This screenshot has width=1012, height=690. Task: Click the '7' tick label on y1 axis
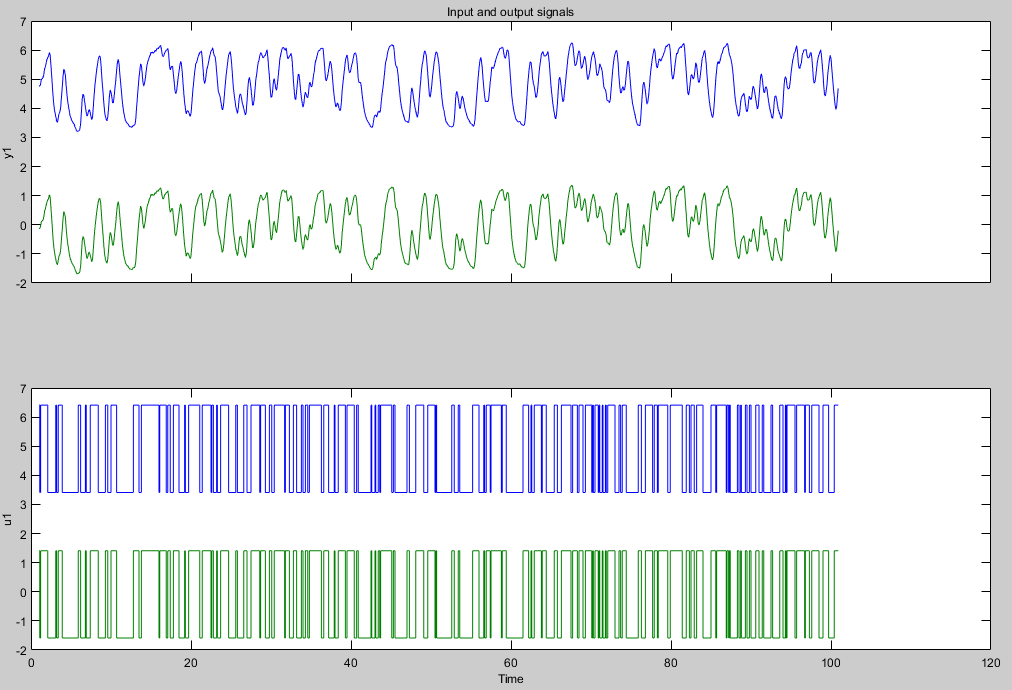point(22,22)
